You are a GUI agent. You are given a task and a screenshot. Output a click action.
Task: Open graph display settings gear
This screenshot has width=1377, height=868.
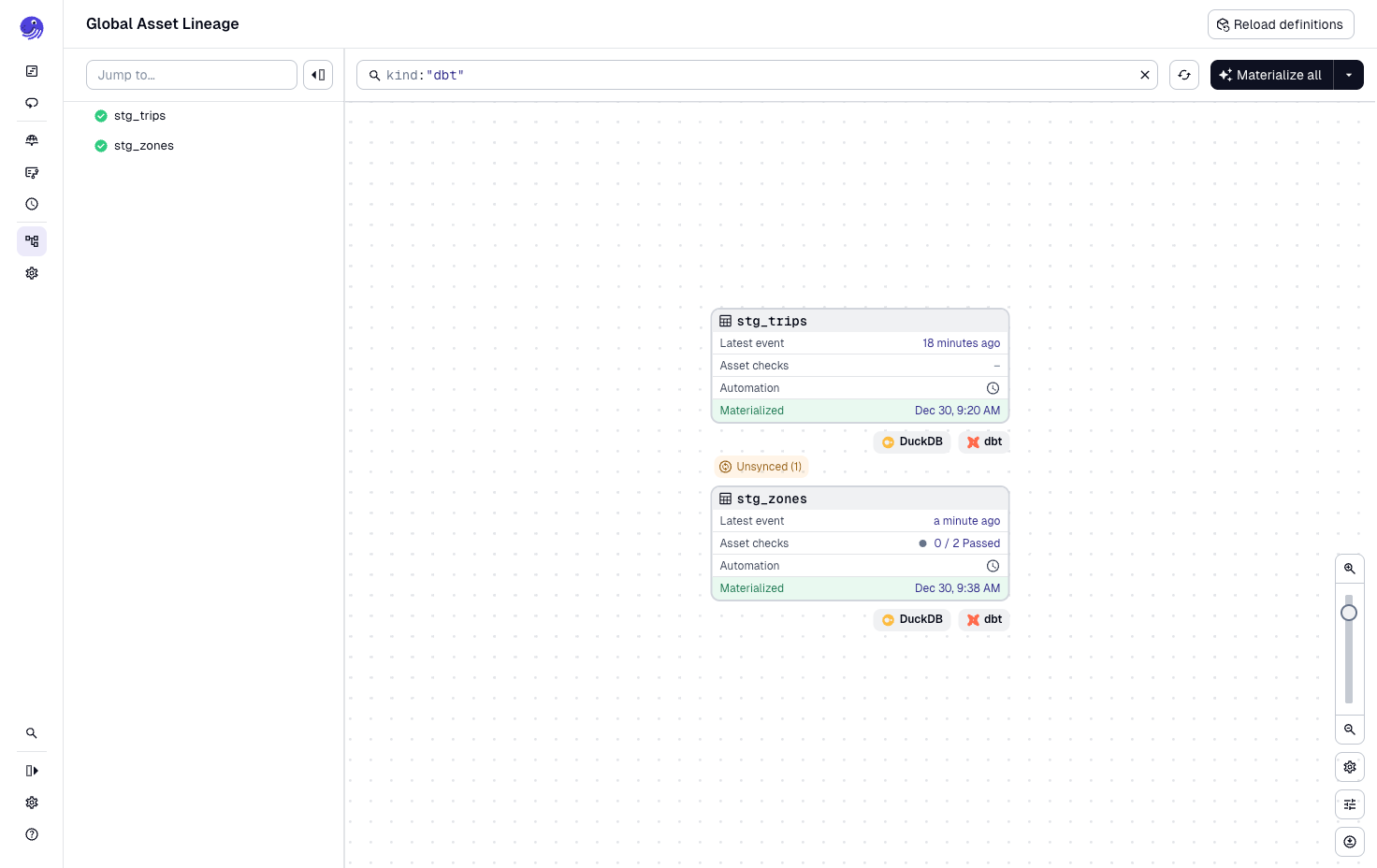click(x=1350, y=767)
